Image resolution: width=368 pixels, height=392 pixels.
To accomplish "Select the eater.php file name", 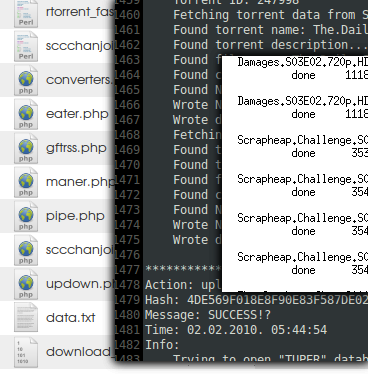I will point(77,114).
